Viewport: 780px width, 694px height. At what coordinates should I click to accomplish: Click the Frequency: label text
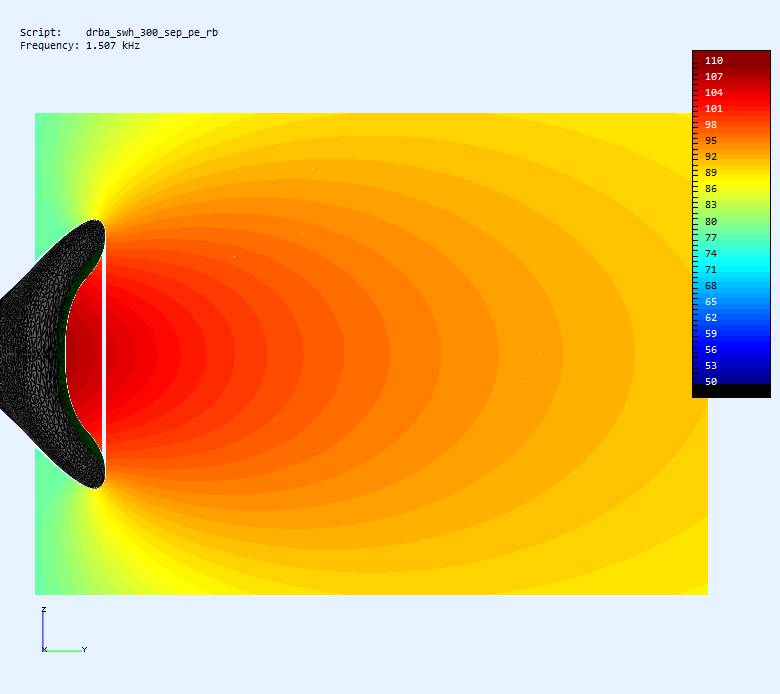(x=50, y=46)
